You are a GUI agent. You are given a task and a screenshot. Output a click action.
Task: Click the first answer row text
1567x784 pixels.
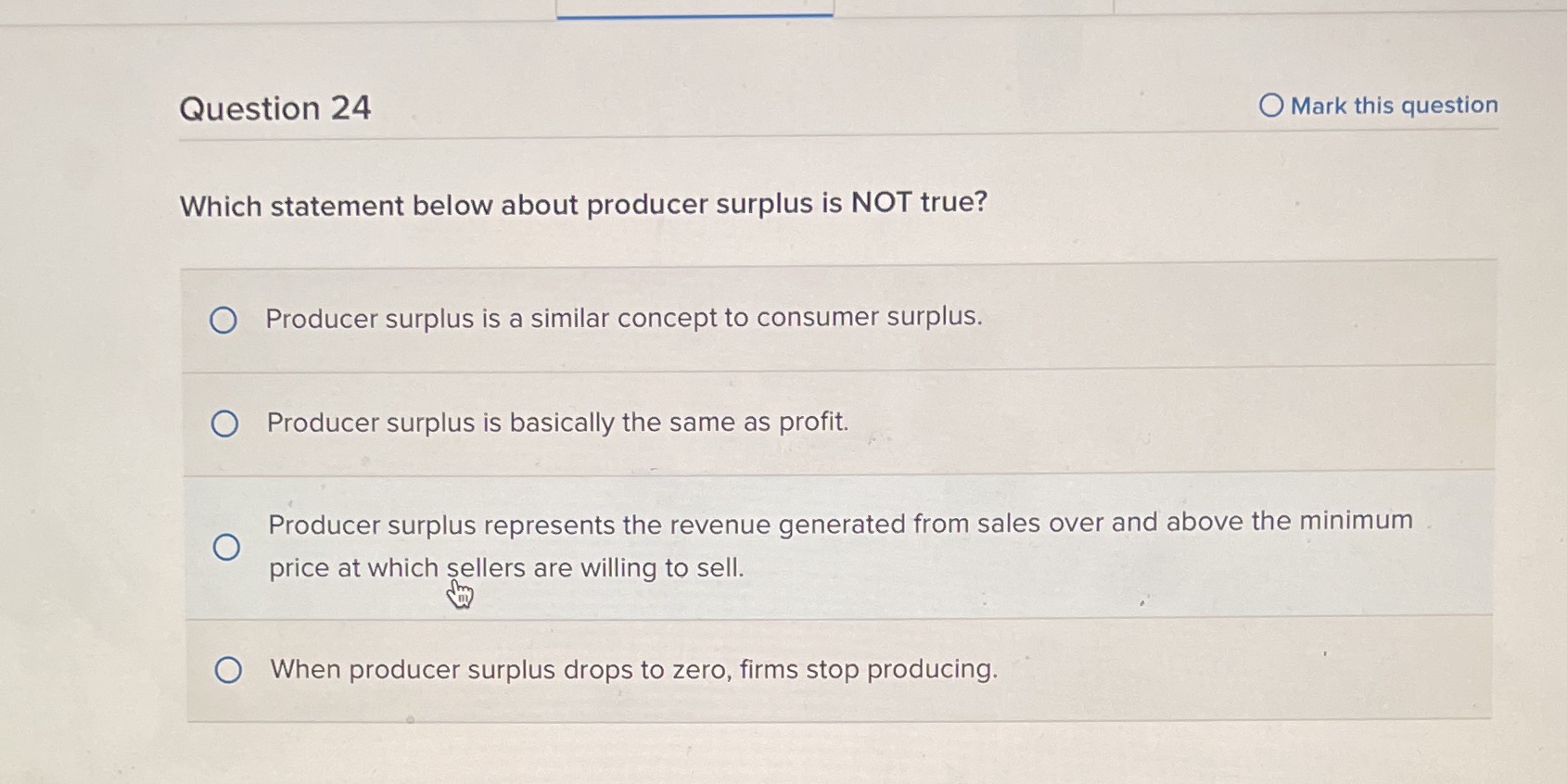point(623,318)
